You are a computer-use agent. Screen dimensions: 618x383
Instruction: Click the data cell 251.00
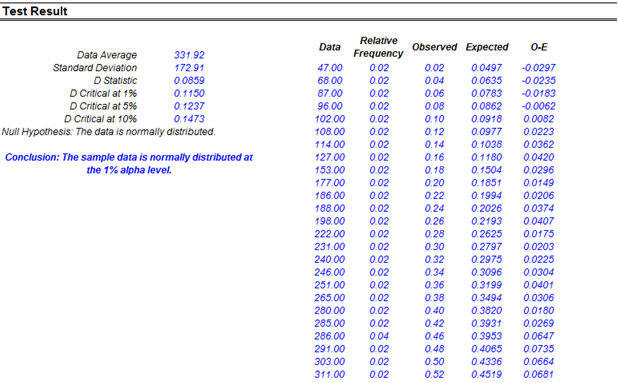click(330, 285)
